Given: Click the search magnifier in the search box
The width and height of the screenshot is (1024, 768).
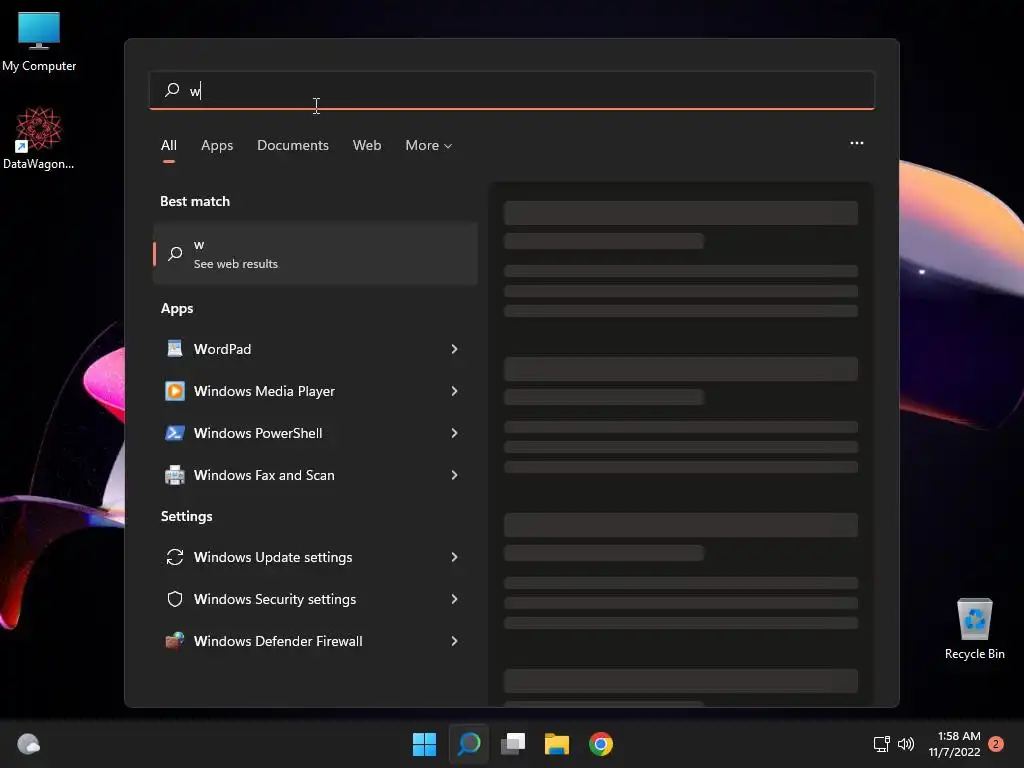Looking at the screenshot, I should (x=172, y=90).
